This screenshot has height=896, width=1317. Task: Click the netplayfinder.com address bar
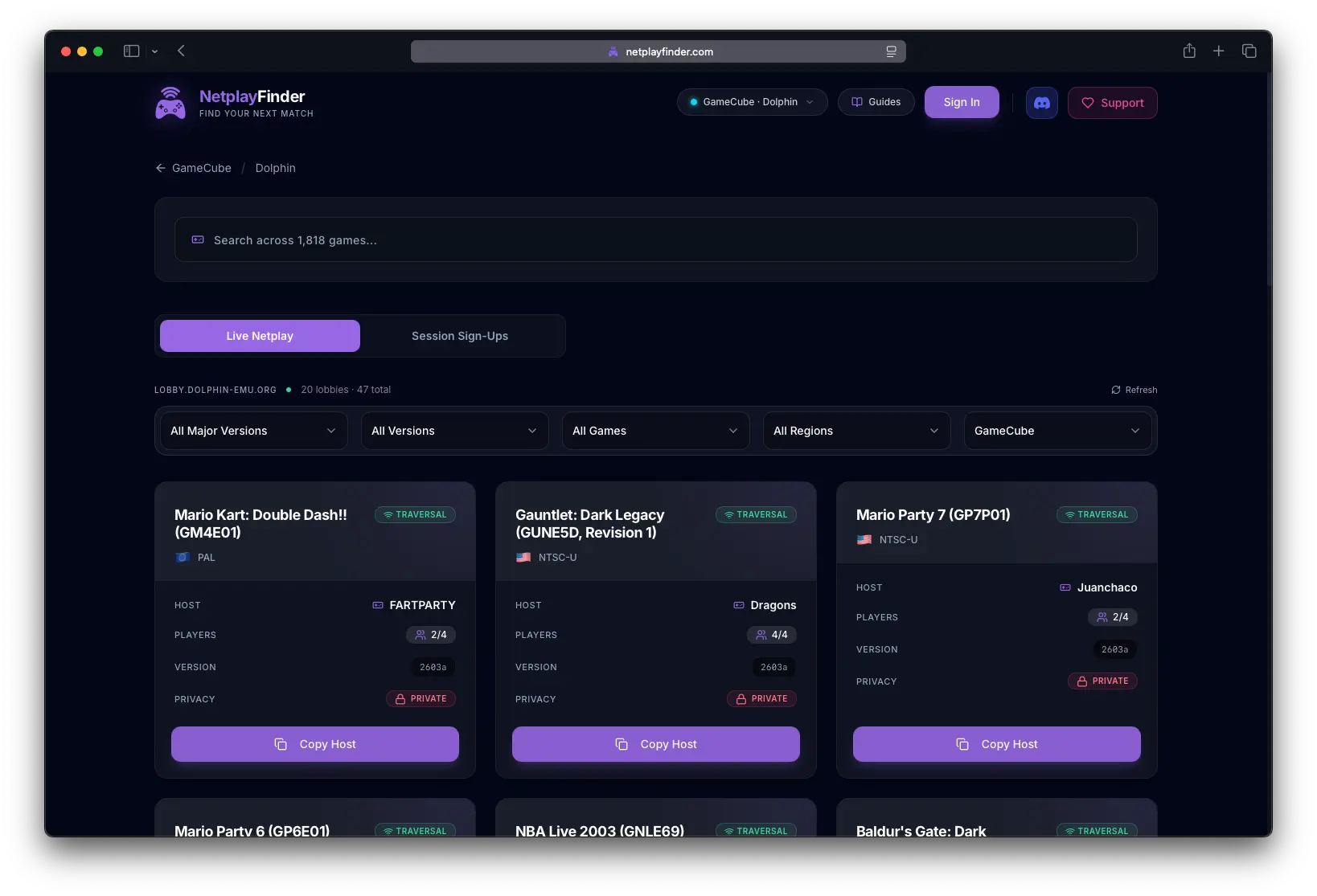[658, 51]
